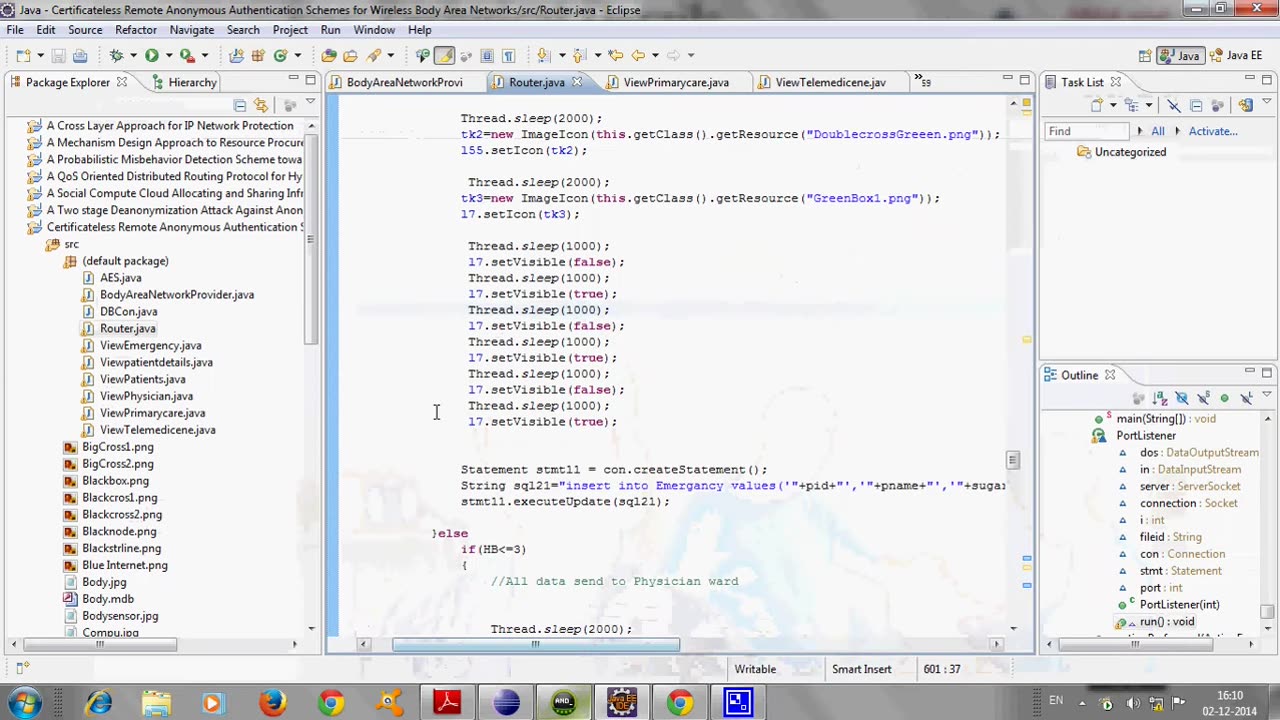Start debugging with the bug icon
1280x720 pixels.
tap(116, 56)
